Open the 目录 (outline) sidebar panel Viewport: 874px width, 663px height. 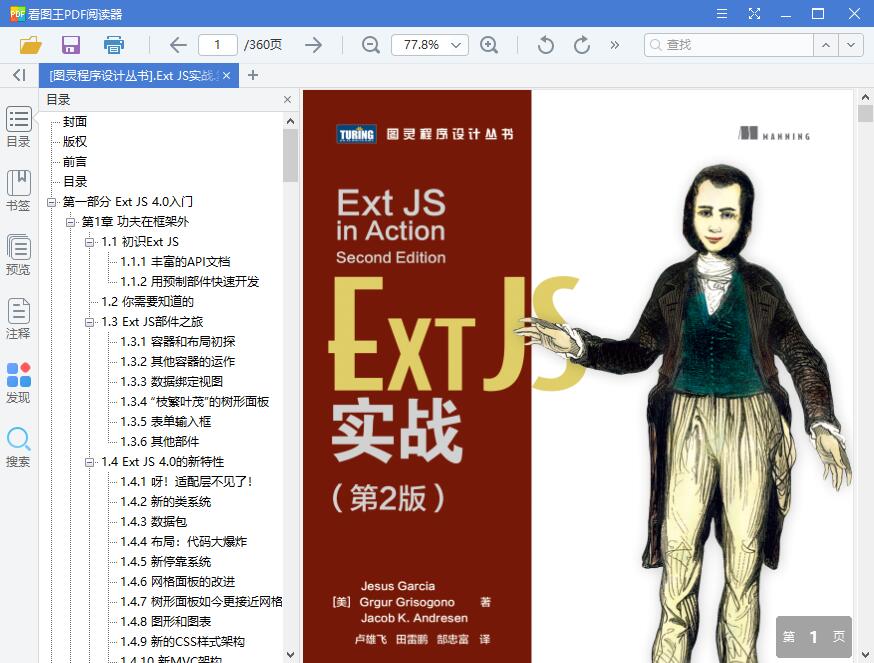[18, 127]
